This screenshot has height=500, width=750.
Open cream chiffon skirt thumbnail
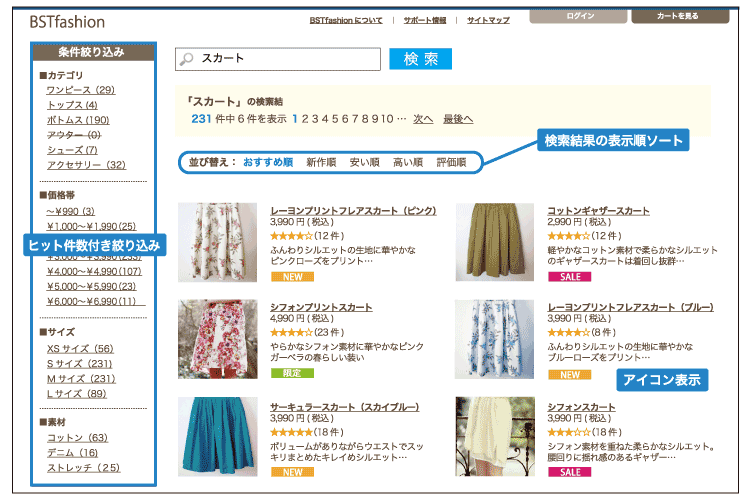pyautogui.click(x=495, y=436)
